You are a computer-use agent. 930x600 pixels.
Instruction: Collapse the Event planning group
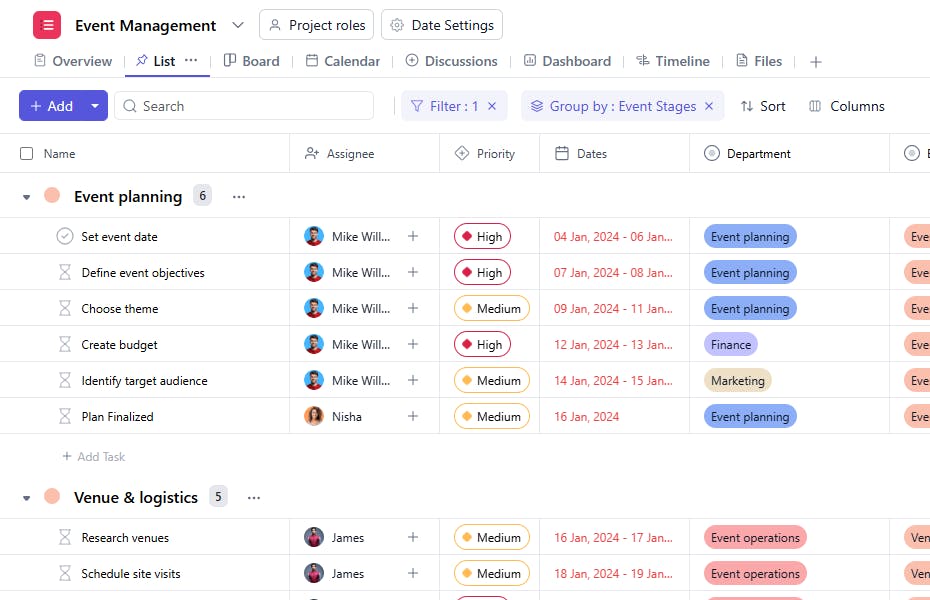(x=27, y=198)
